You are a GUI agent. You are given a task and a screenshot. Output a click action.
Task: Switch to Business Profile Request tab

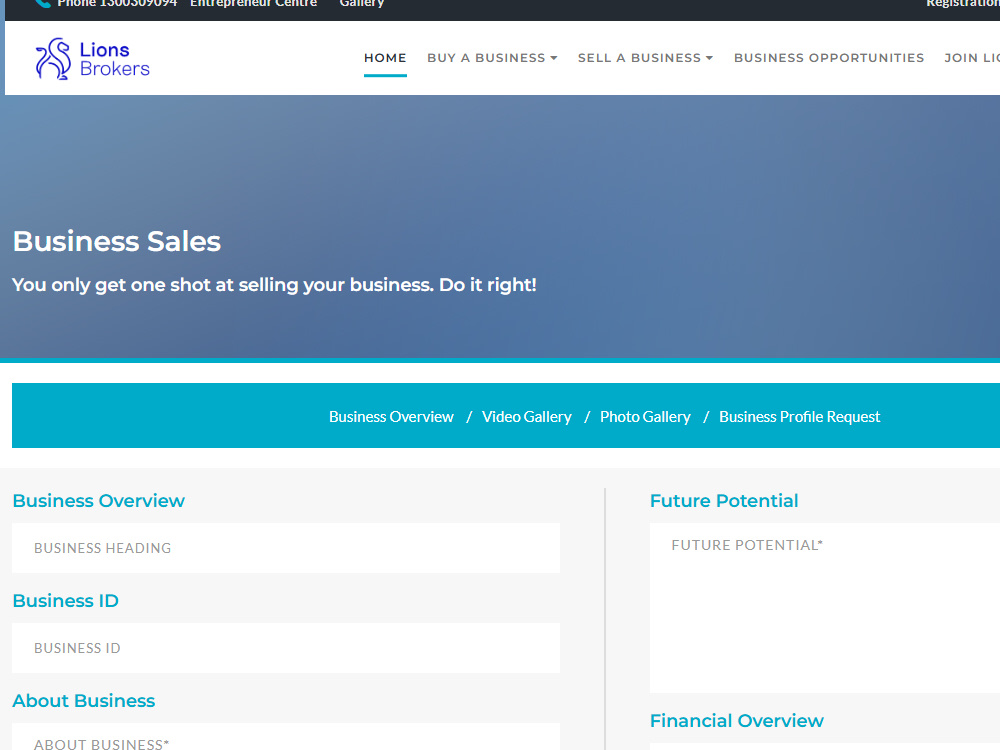[x=800, y=416]
